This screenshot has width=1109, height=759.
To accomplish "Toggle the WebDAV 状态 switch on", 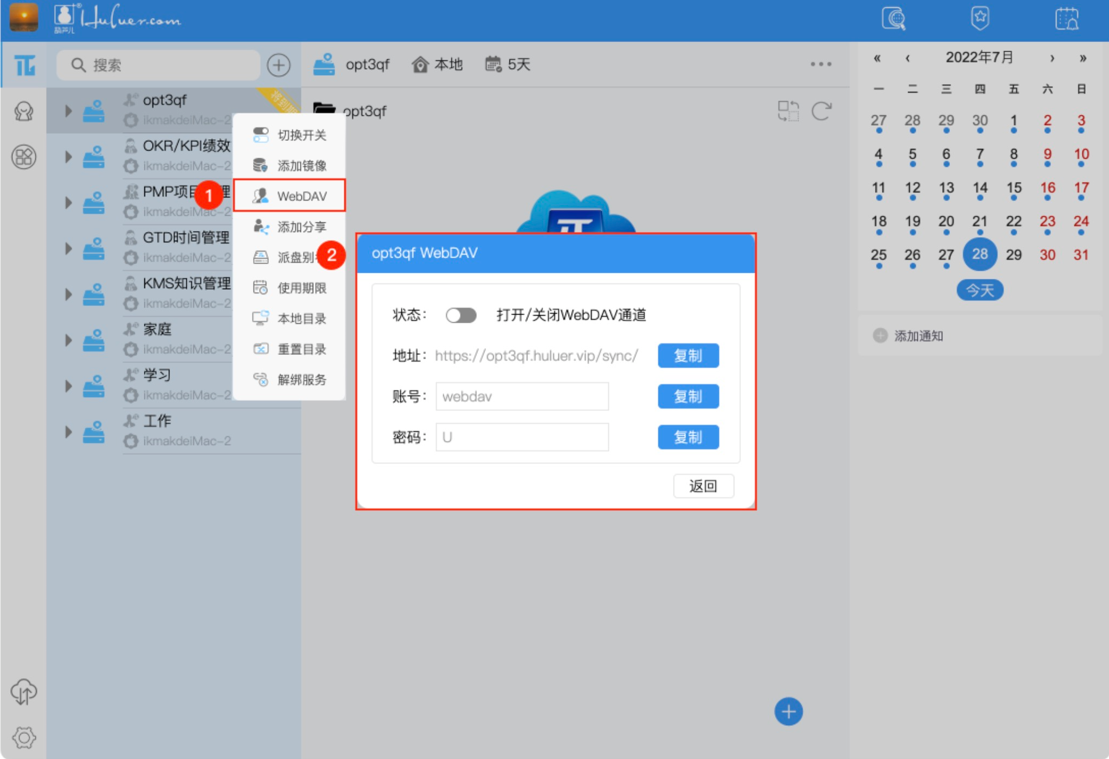I will (462, 314).
